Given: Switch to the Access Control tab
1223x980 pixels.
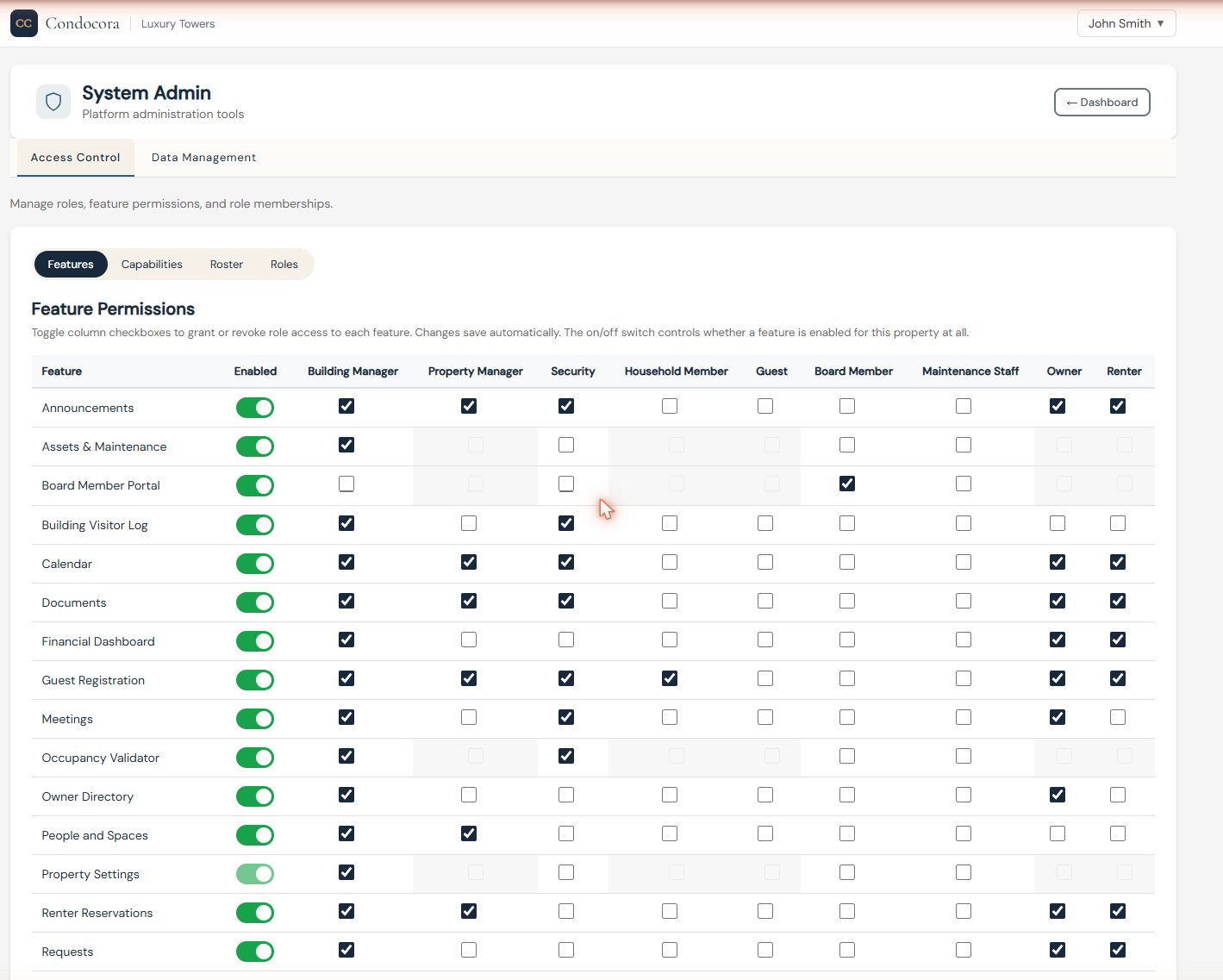Looking at the screenshot, I should [x=76, y=158].
